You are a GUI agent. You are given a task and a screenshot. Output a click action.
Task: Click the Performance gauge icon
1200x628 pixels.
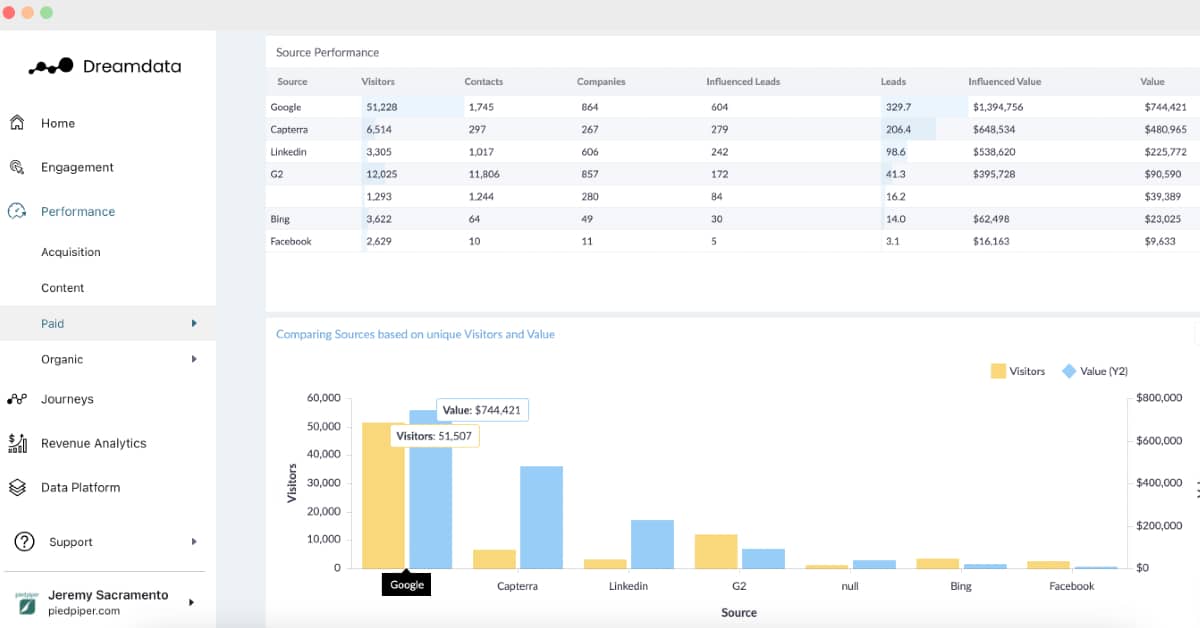[x=17, y=211]
